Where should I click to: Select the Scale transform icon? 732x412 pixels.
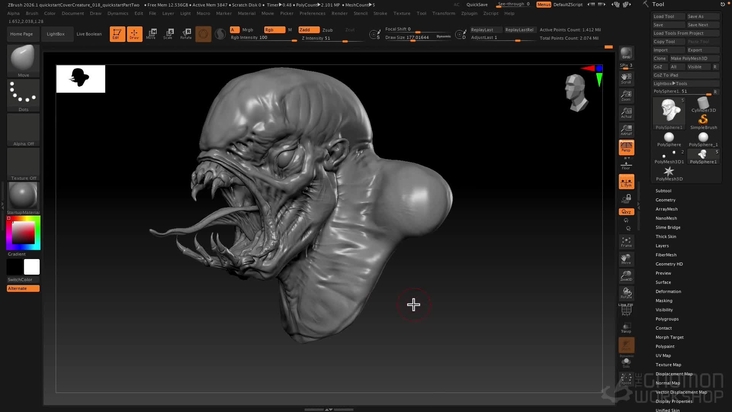(169, 34)
